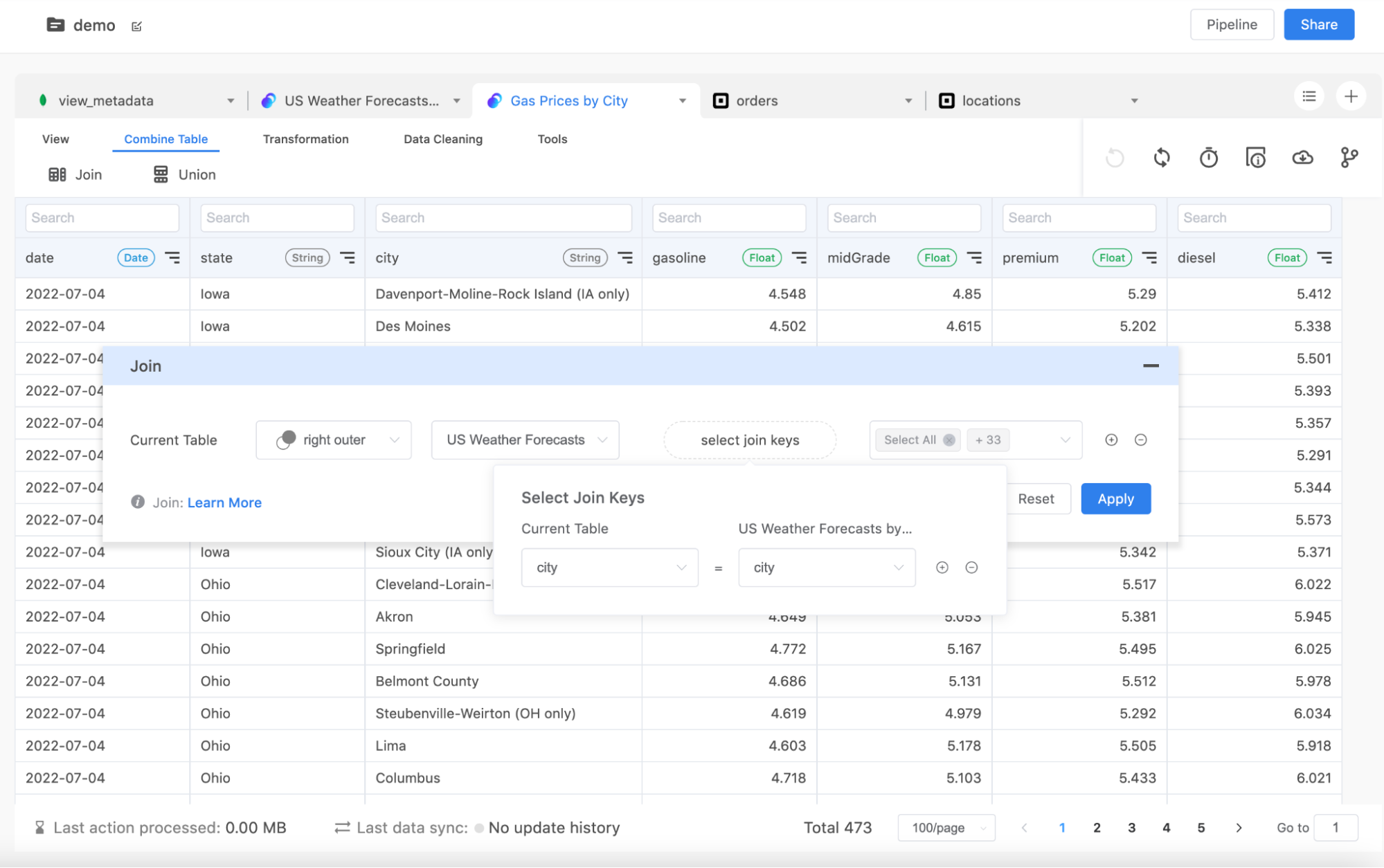
Task: Open the Learn More link
Action: coord(224,503)
